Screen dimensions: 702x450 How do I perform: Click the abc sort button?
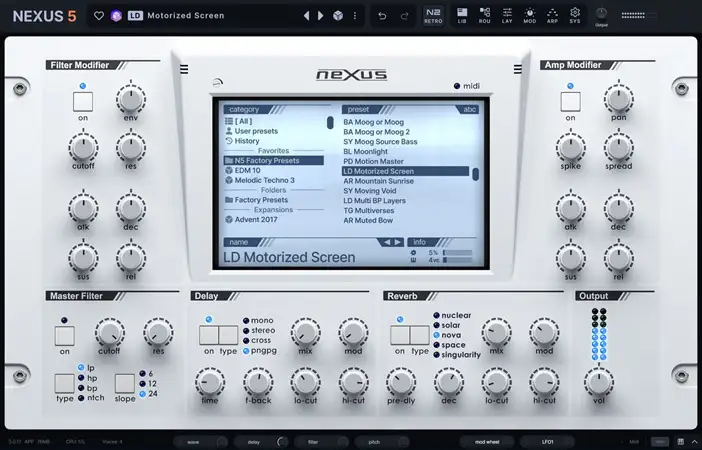tap(468, 109)
